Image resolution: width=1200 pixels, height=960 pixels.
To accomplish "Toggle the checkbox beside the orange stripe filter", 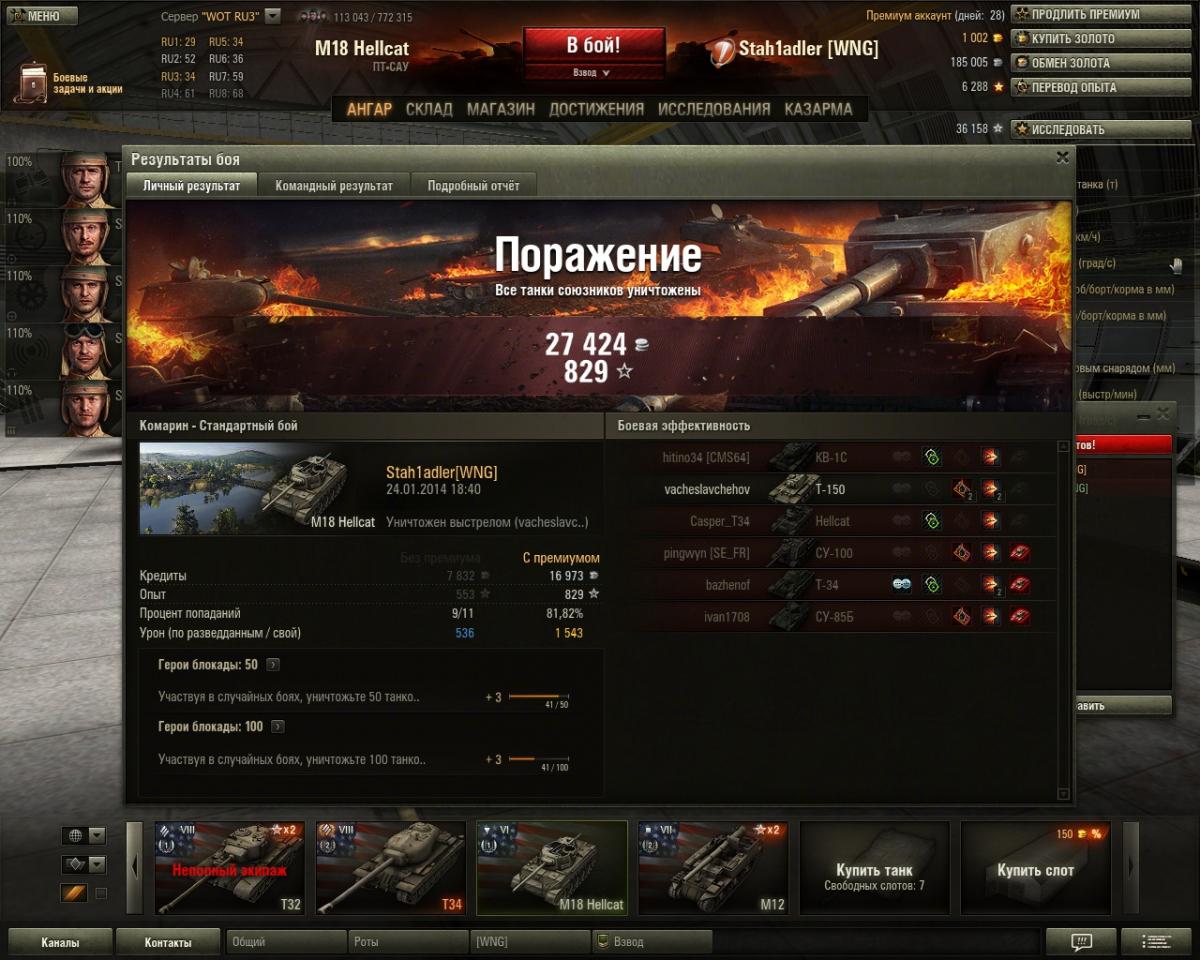I will coord(100,893).
